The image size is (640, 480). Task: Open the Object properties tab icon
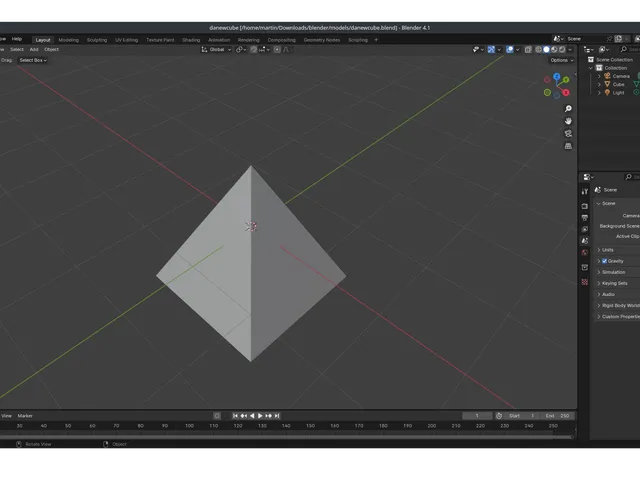point(585,267)
